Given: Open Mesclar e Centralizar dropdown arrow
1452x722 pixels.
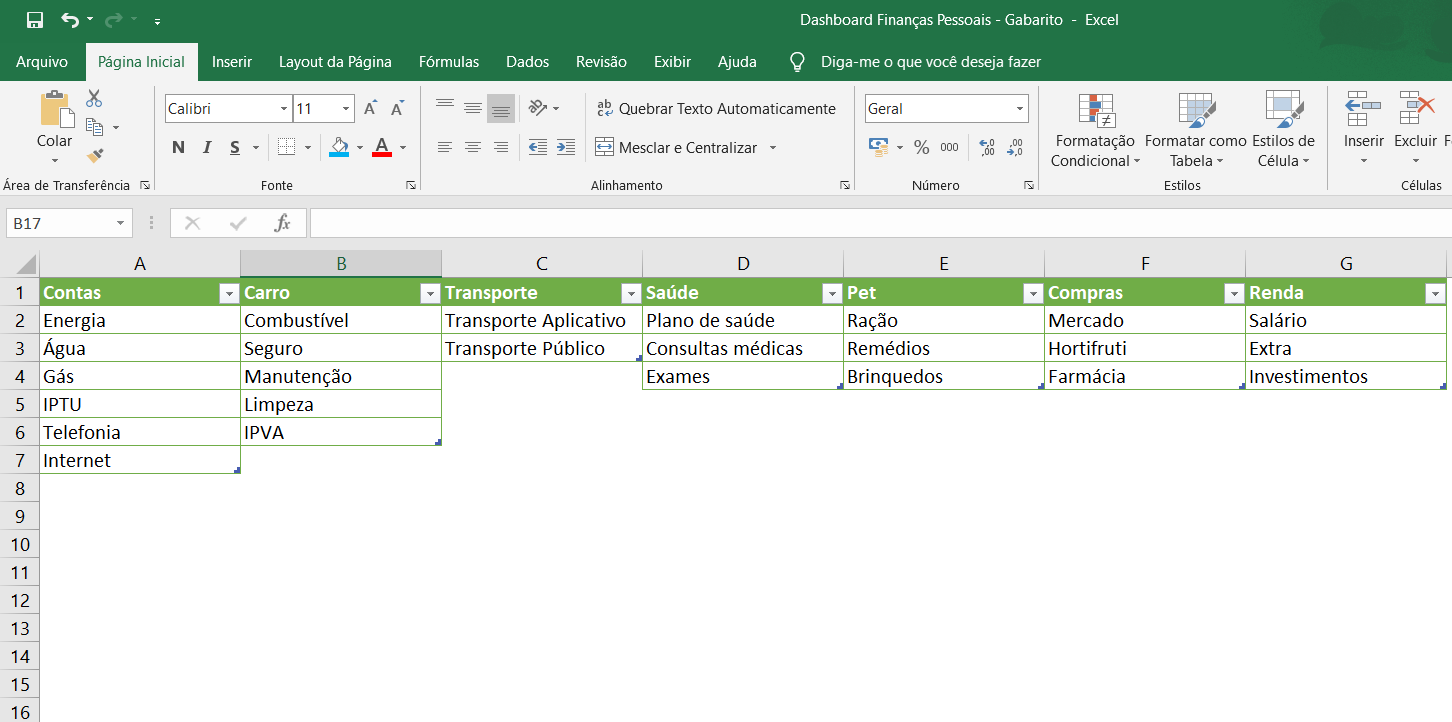Looking at the screenshot, I should click(772, 148).
